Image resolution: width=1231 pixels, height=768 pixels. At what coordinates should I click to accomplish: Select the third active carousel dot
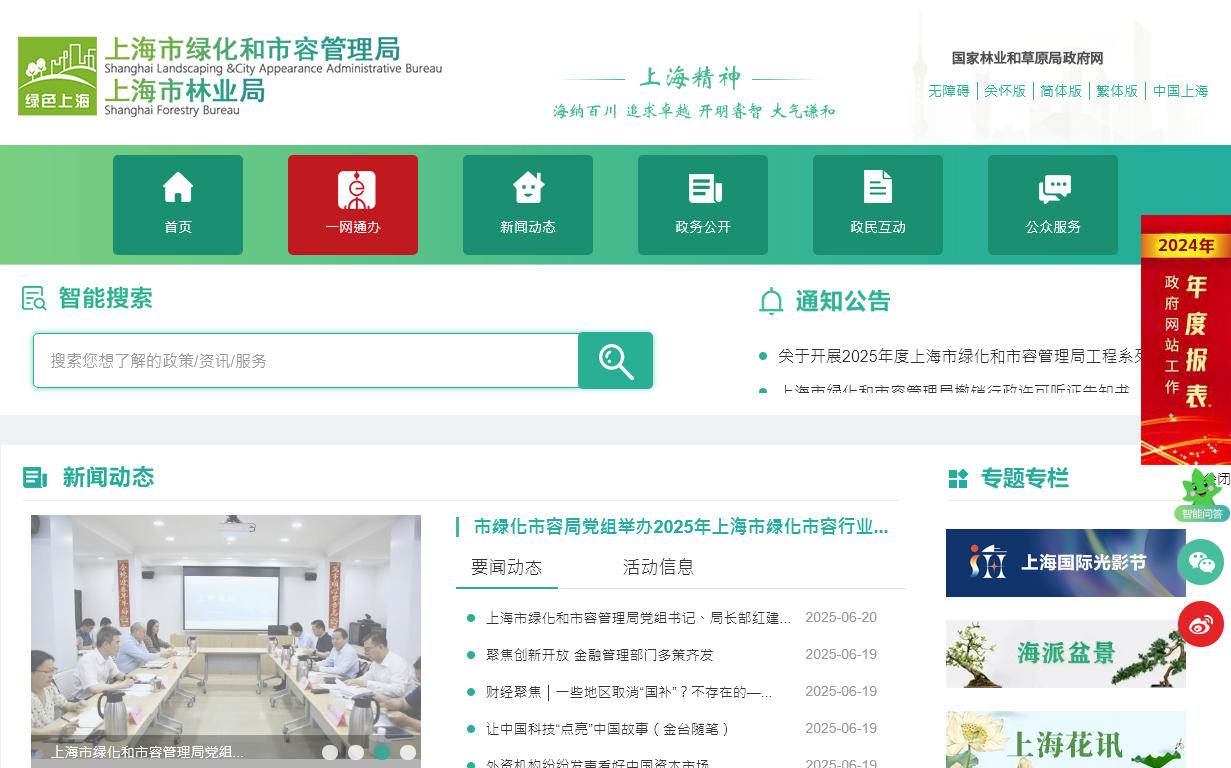tap(382, 752)
